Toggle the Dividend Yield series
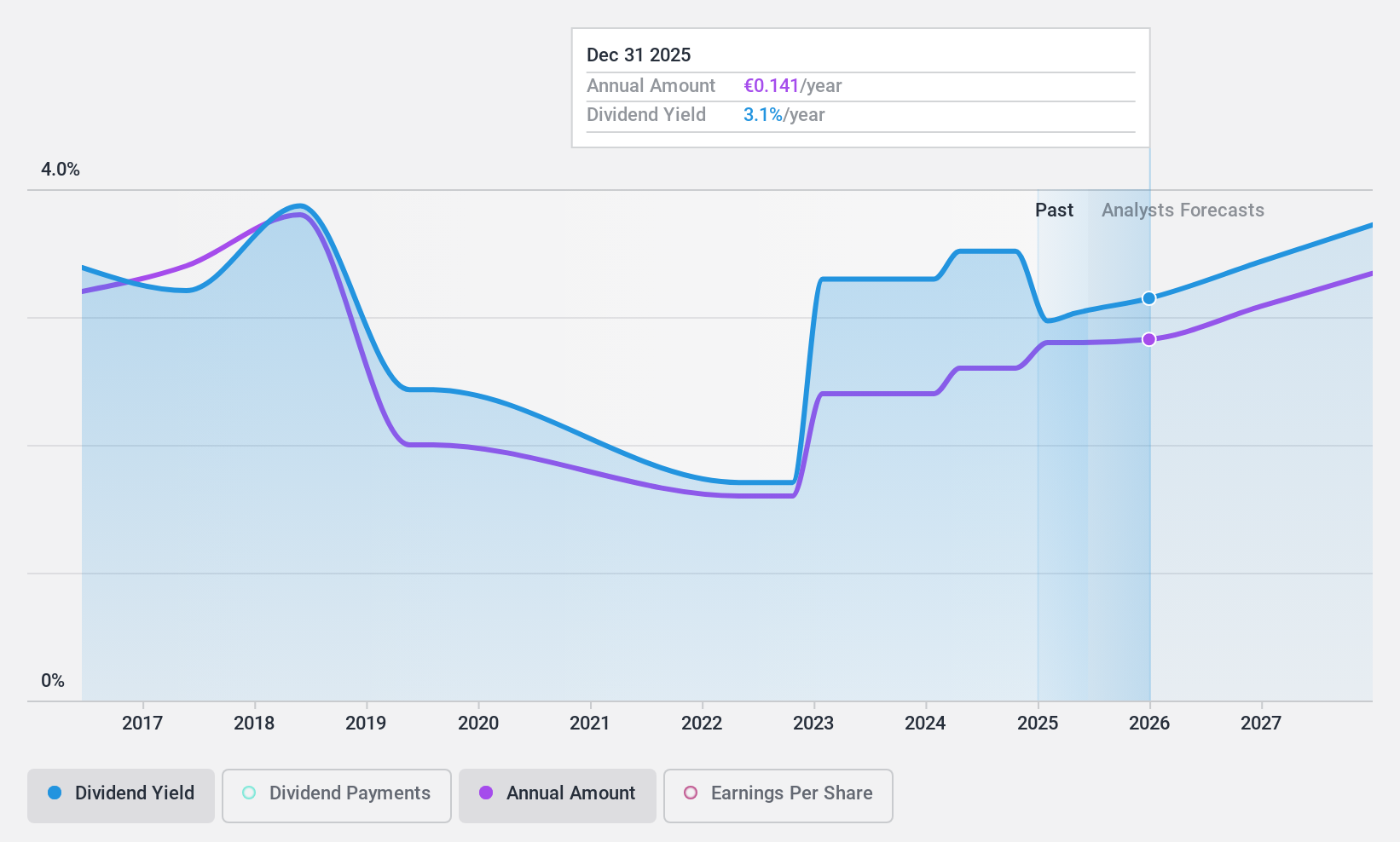 [x=121, y=796]
